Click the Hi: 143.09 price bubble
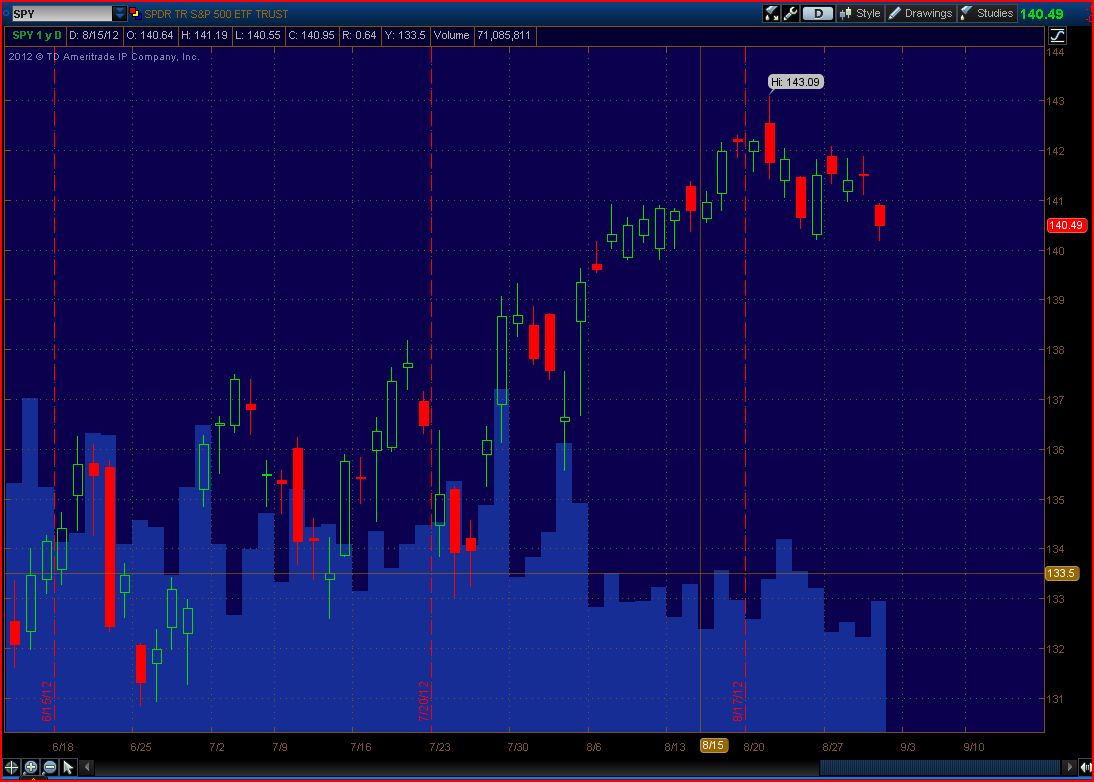 (795, 82)
